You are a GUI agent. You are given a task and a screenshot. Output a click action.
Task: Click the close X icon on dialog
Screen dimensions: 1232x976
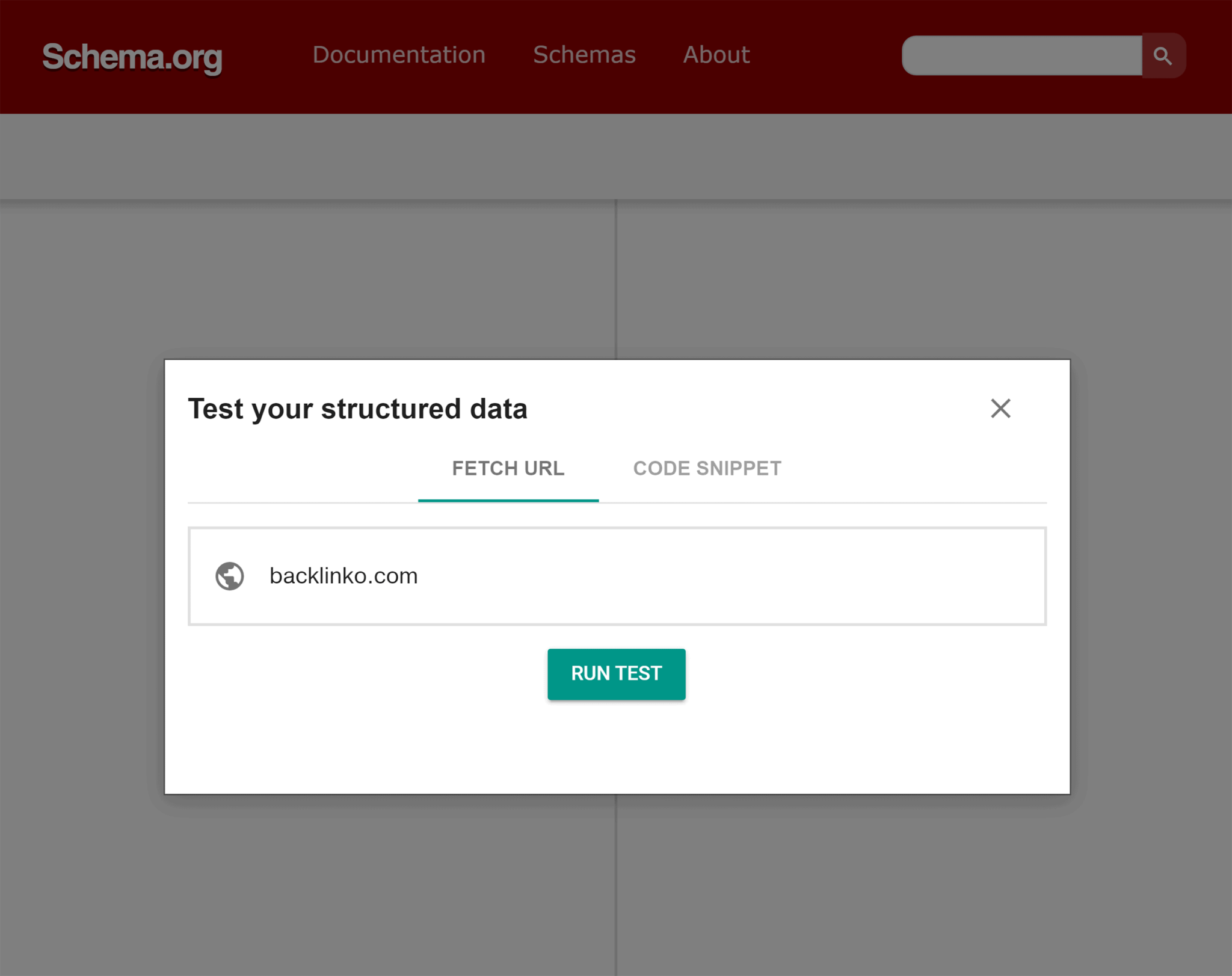click(x=1000, y=408)
